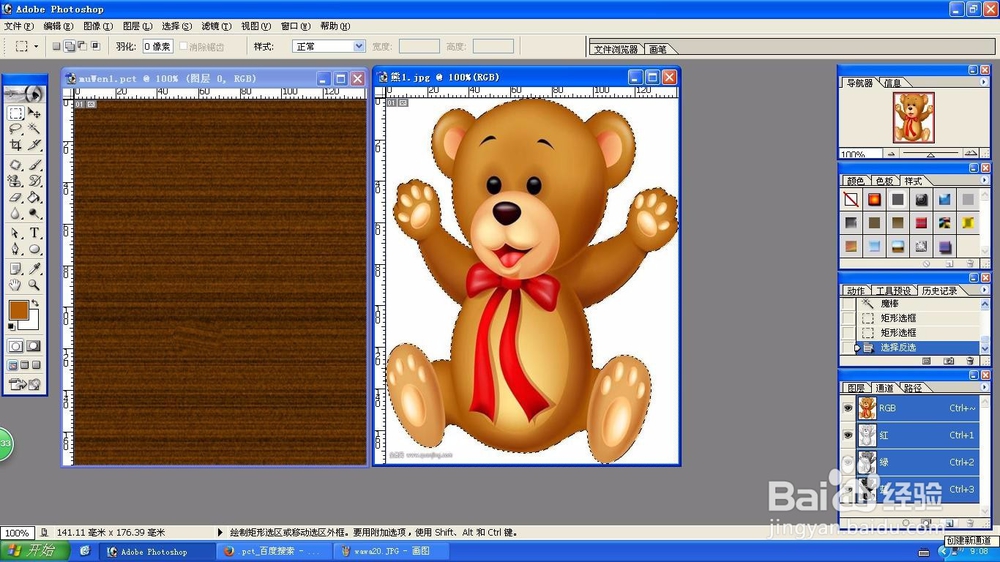The height and width of the screenshot is (562, 1000).
Task: Select the Brush tool
Action: click(34, 165)
